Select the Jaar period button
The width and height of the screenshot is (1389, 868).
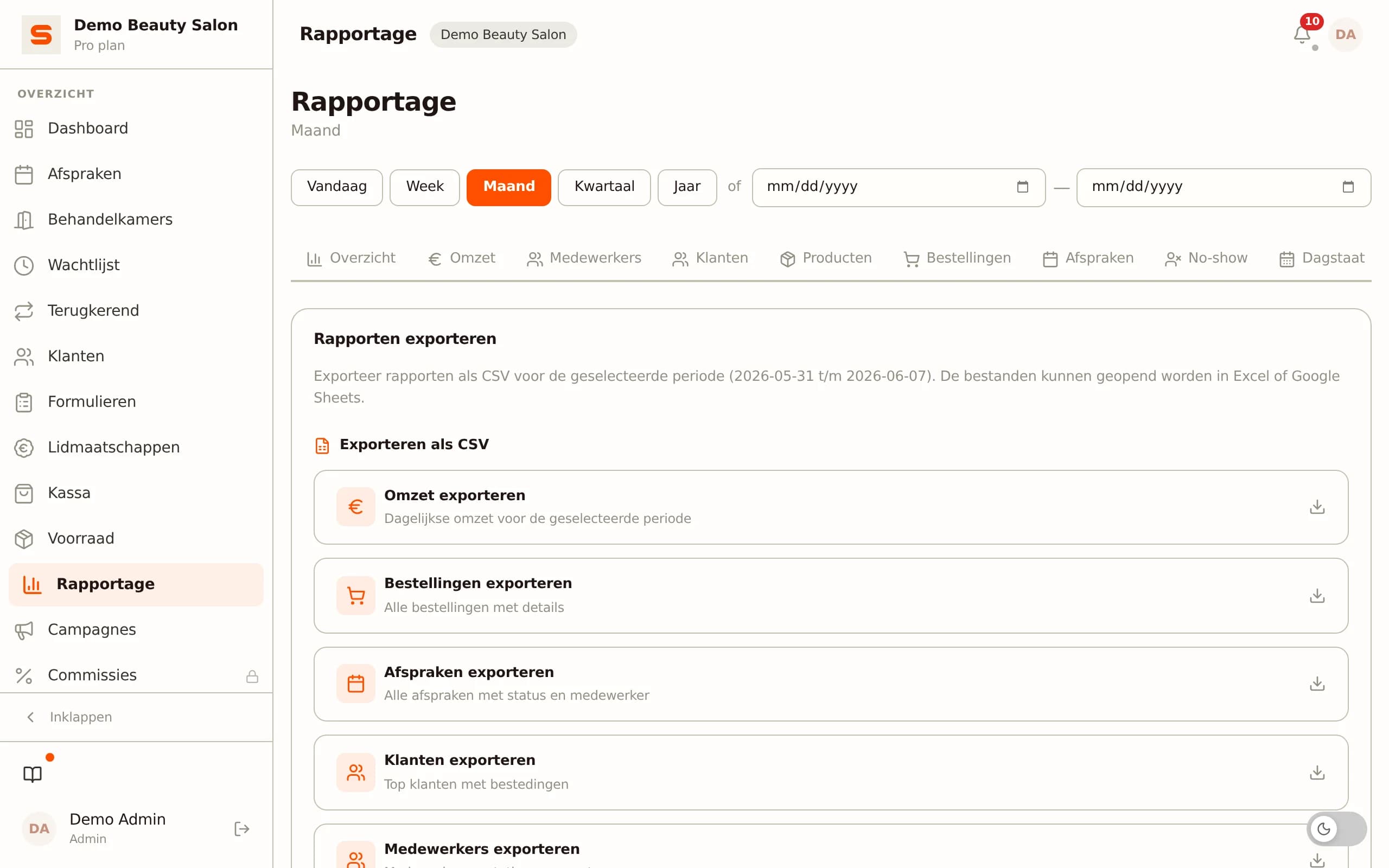coord(686,187)
